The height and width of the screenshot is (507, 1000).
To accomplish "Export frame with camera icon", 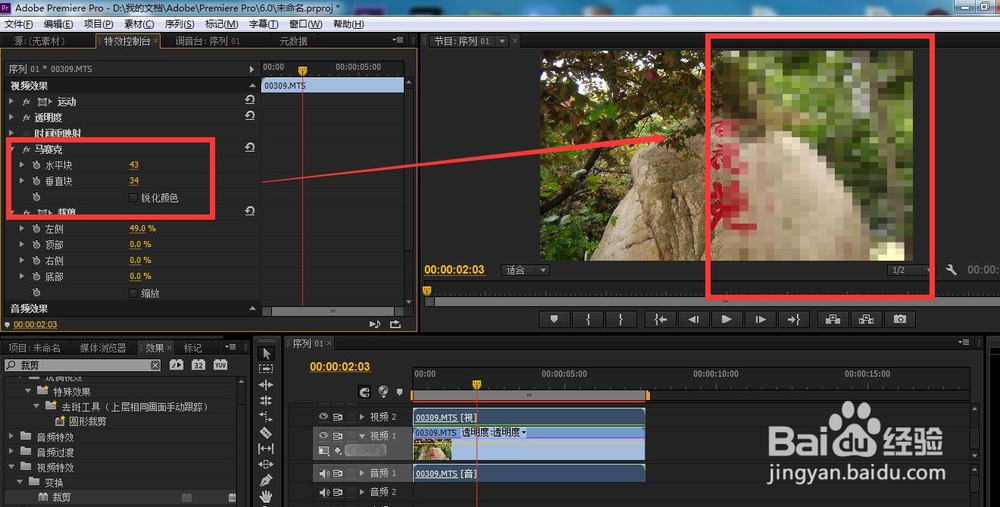I will point(900,320).
